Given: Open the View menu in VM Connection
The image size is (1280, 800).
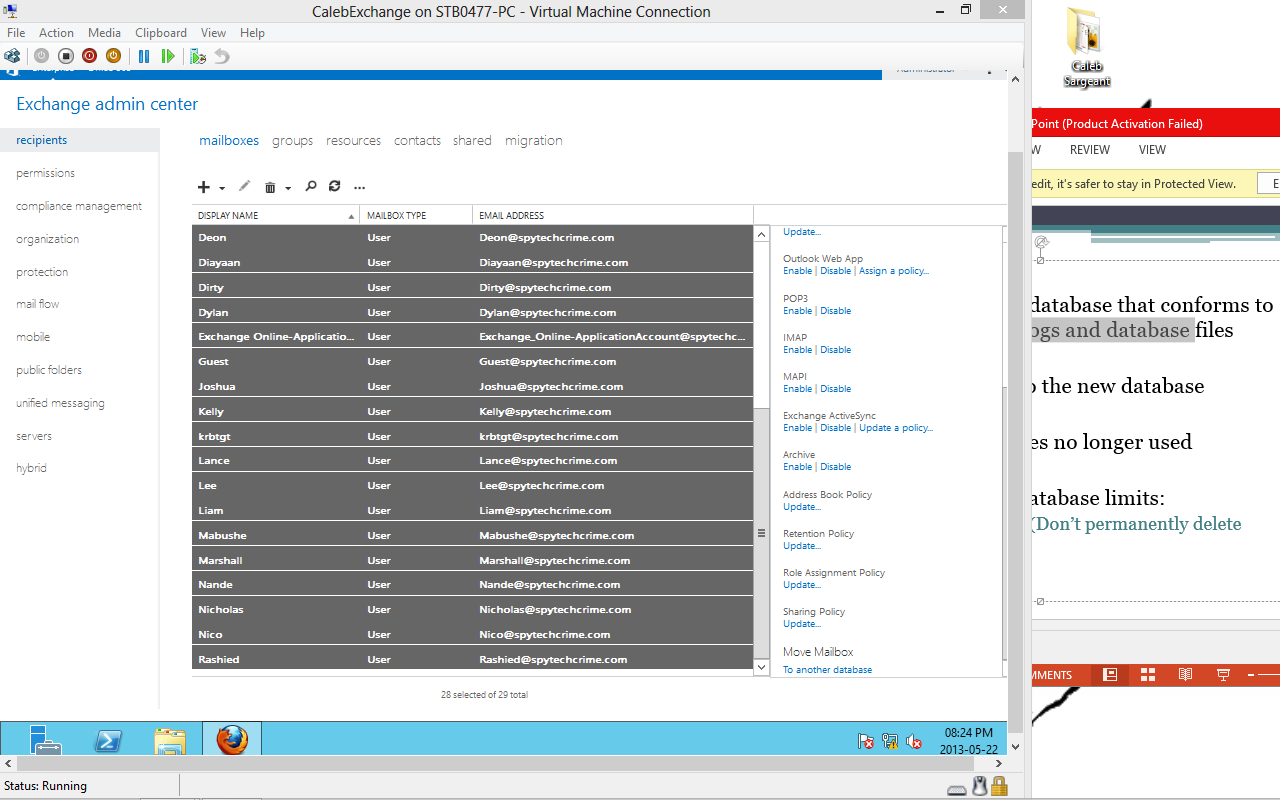Looking at the screenshot, I should click(x=213, y=33).
